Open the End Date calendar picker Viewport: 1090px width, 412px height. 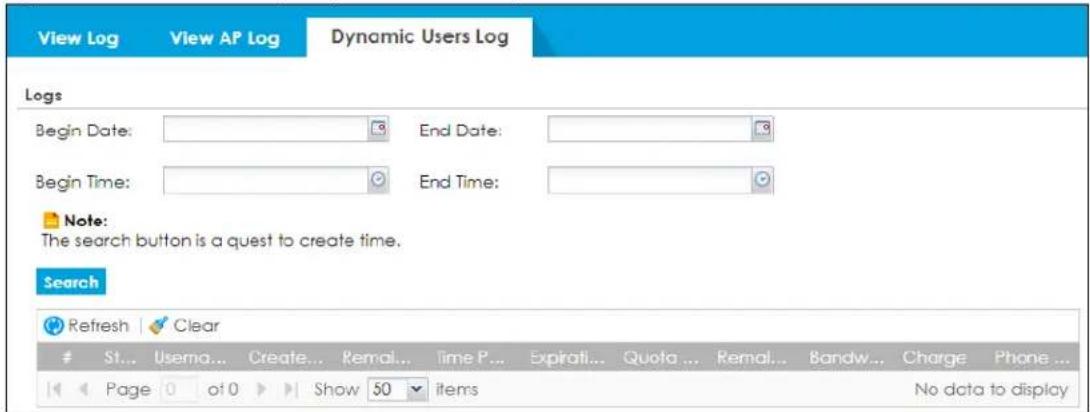point(763,129)
